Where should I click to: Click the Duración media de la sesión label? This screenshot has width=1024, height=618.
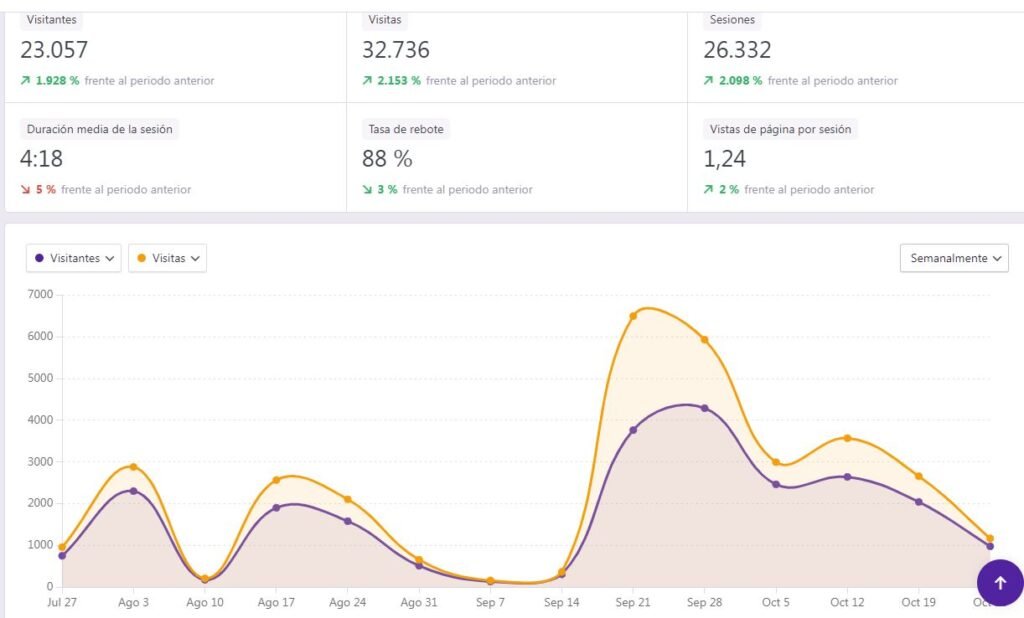100,129
